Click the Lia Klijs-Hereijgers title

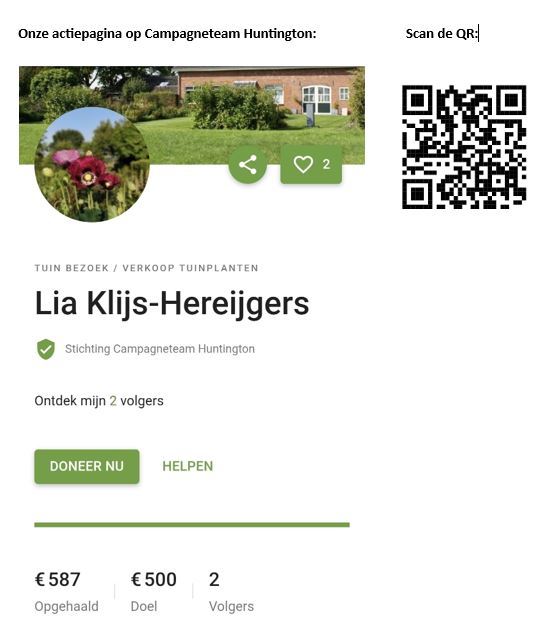coord(172,304)
